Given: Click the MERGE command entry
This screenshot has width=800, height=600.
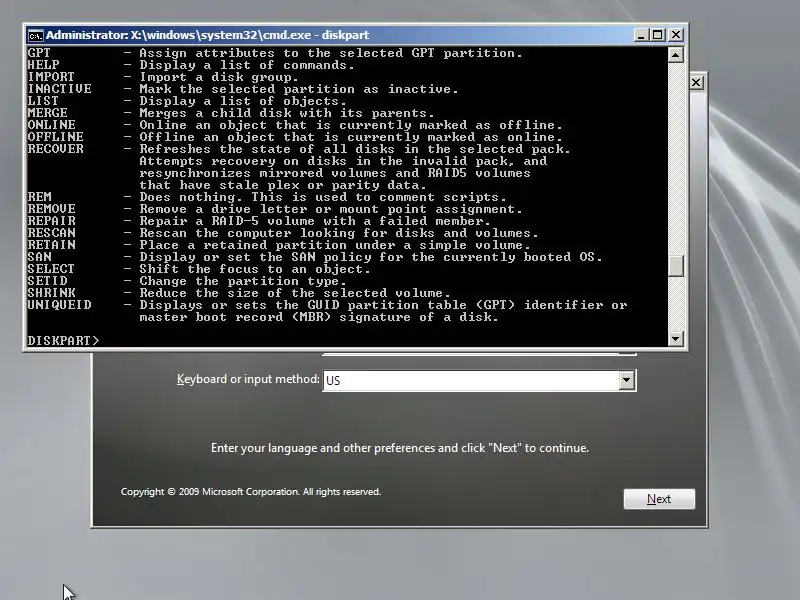Looking at the screenshot, I should [47, 113].
